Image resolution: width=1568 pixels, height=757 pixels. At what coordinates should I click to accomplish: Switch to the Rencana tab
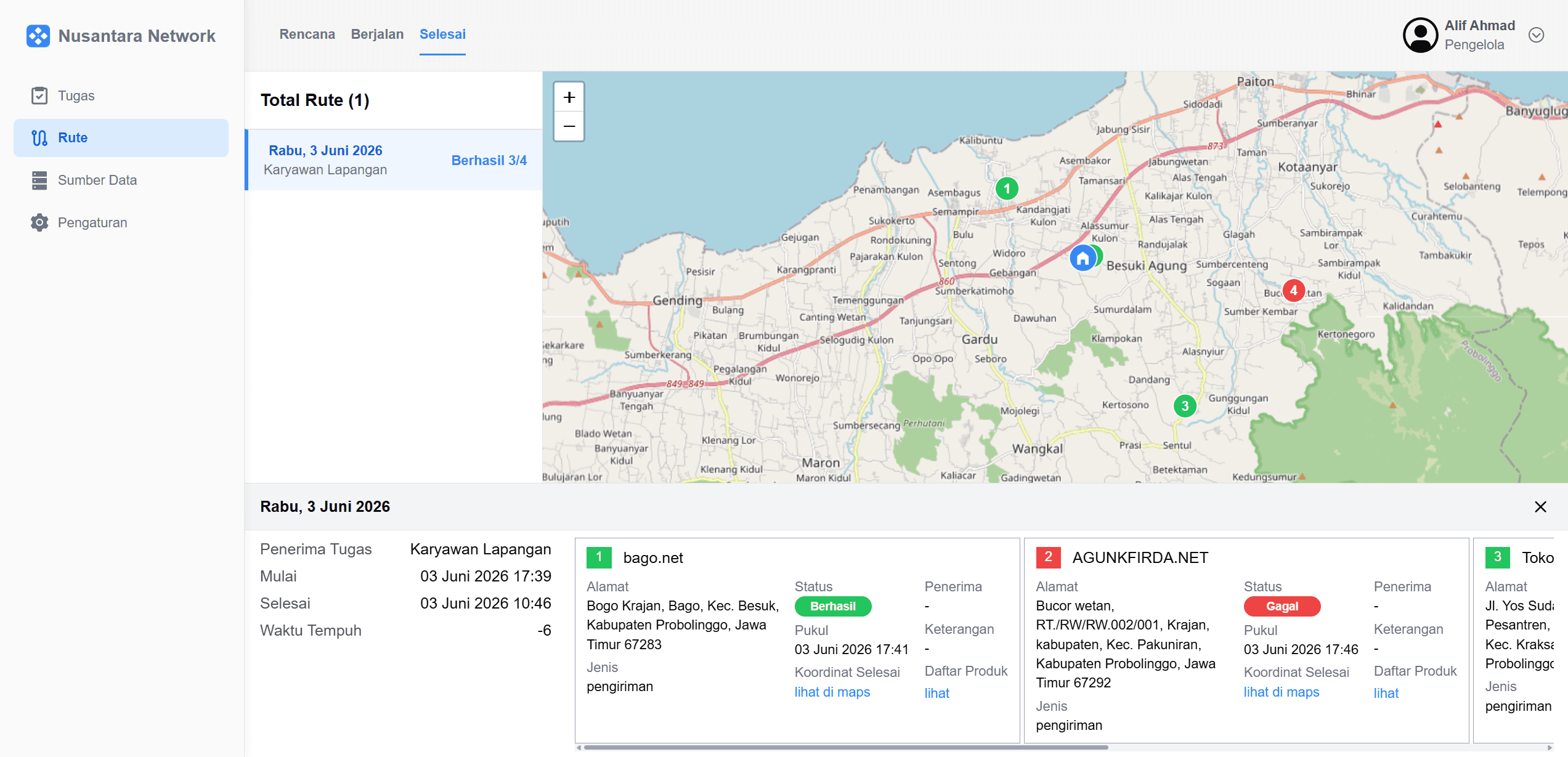pos(307,34)
